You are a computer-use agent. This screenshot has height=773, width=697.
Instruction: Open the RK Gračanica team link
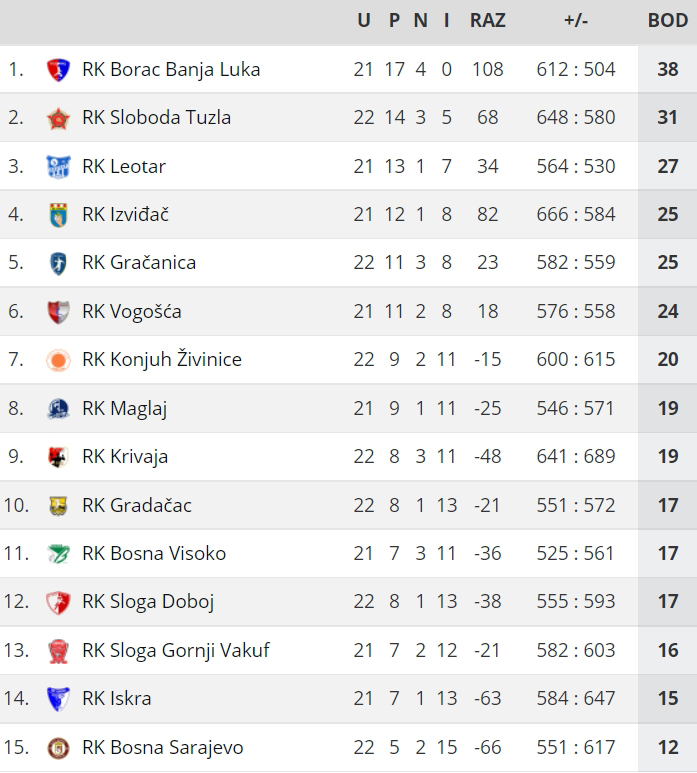(x=139, y=263)
